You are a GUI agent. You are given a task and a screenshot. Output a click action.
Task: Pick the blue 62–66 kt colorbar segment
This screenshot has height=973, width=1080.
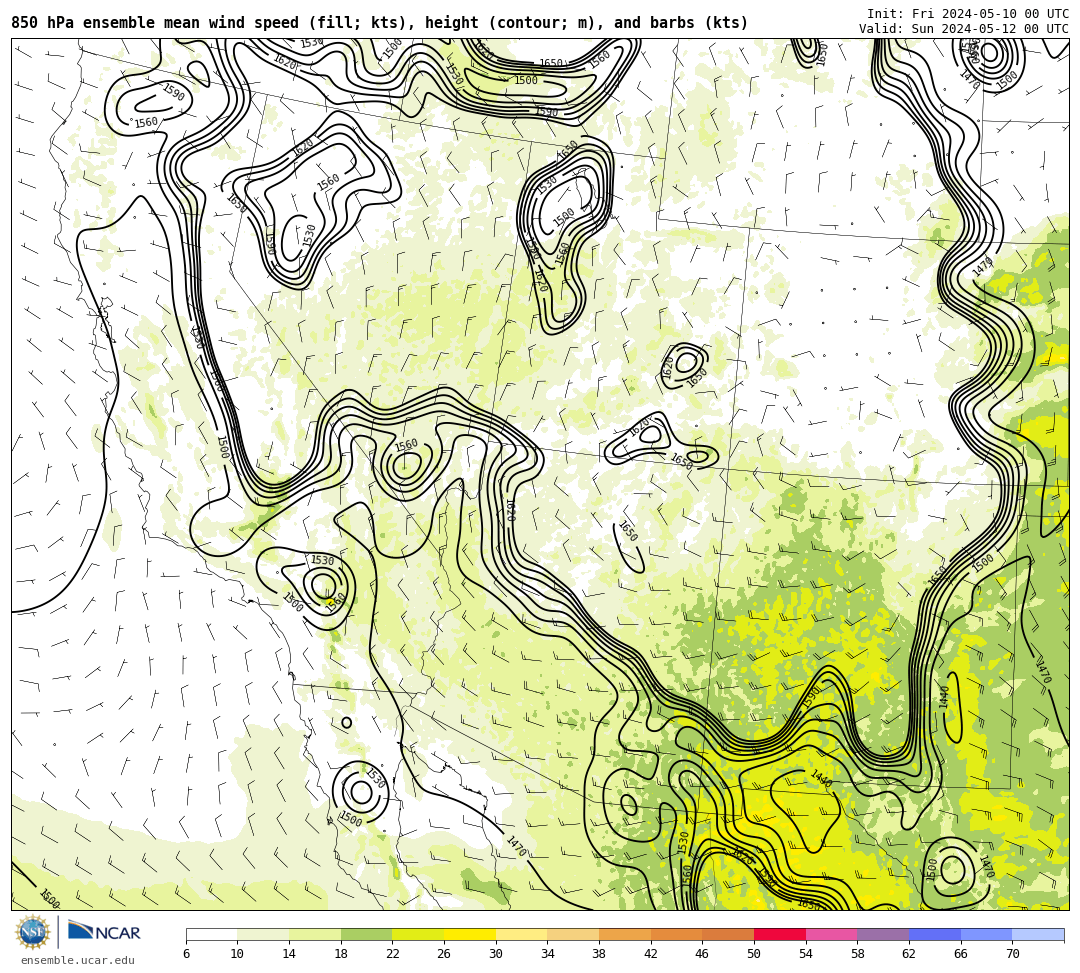(935, 934)
